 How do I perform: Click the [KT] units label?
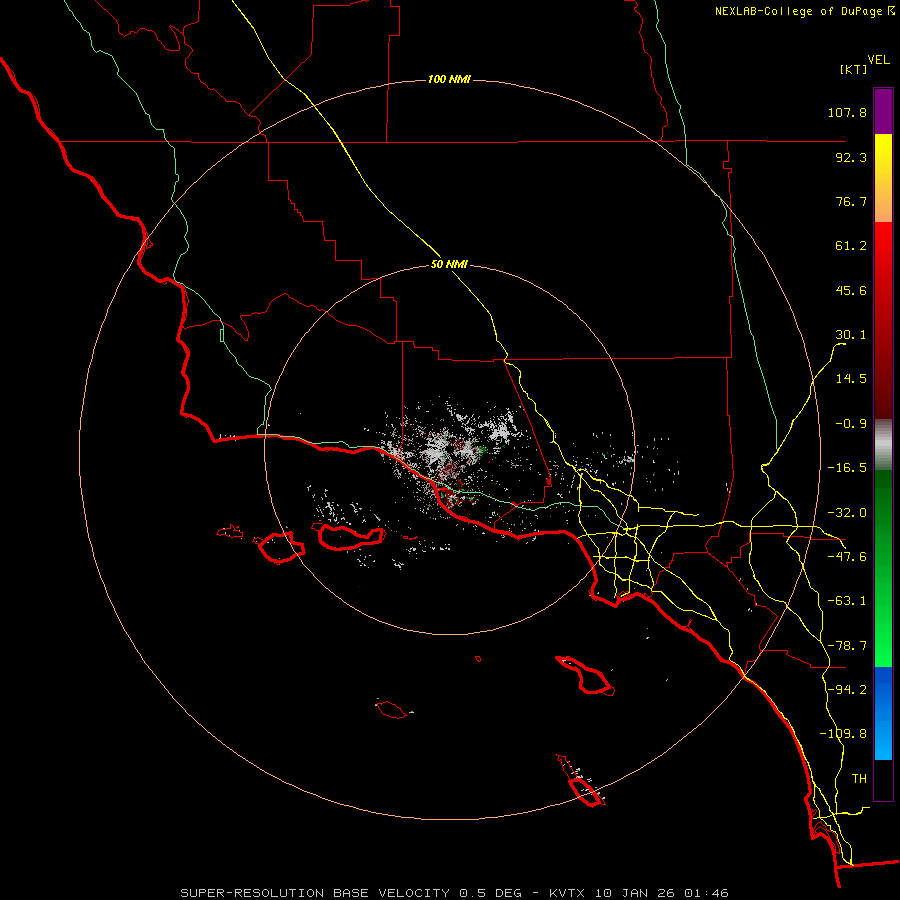click(854, 69)
